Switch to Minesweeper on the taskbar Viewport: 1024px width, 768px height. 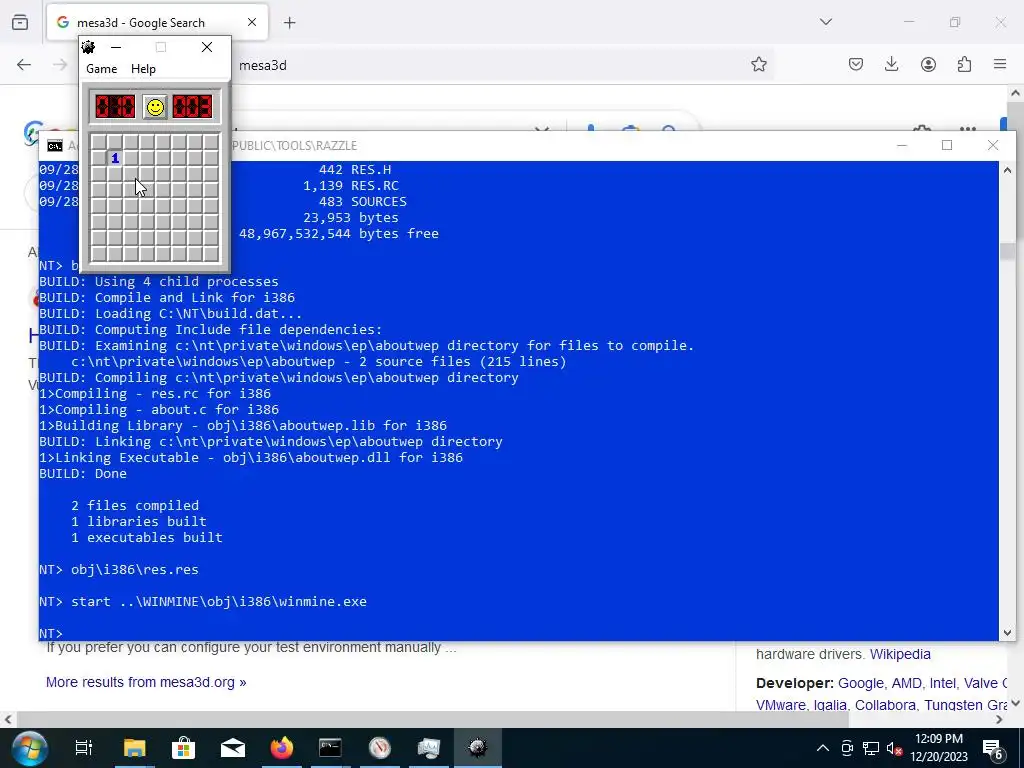[477, 748]
